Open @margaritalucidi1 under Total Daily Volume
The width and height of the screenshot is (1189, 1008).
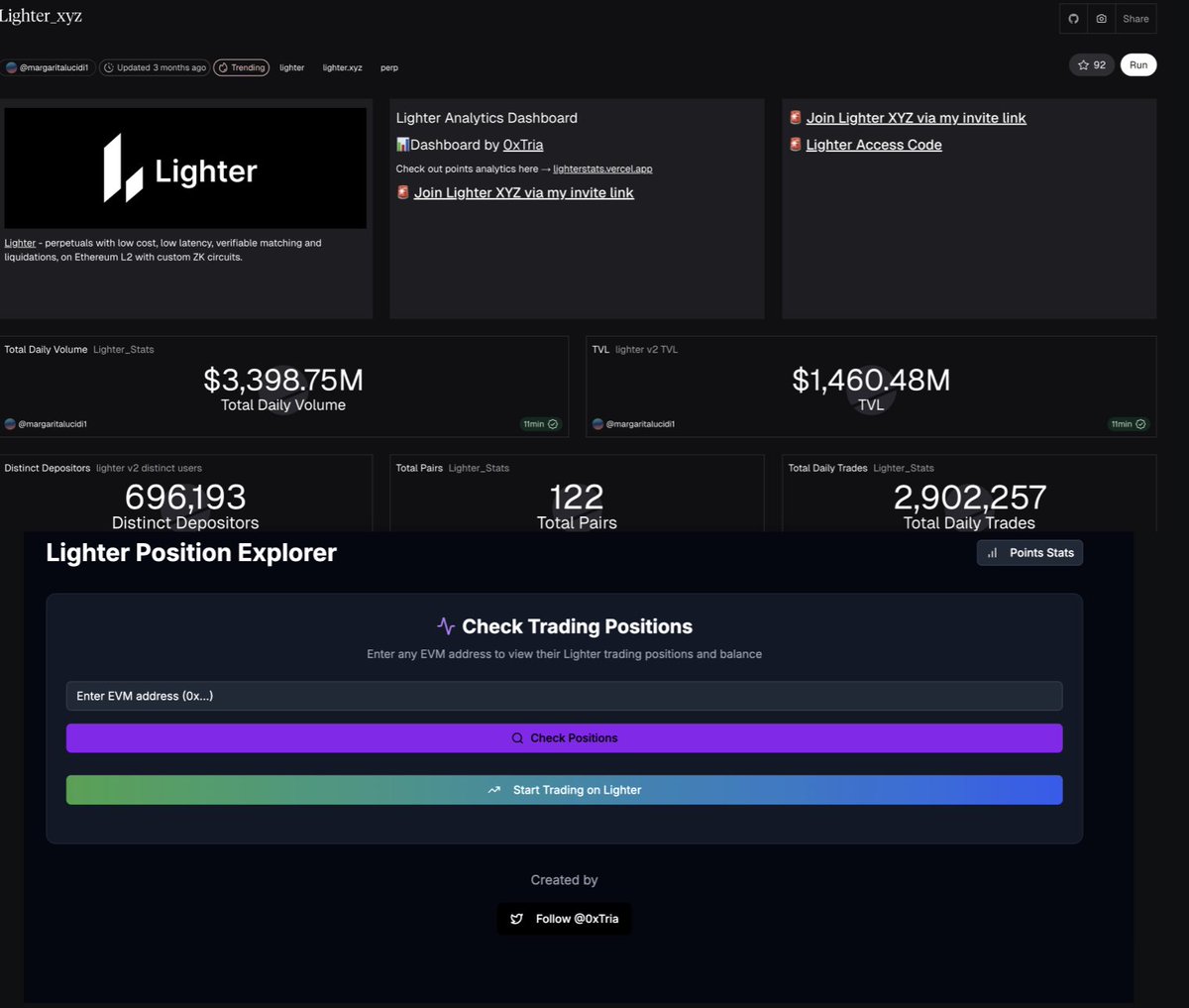46,424
